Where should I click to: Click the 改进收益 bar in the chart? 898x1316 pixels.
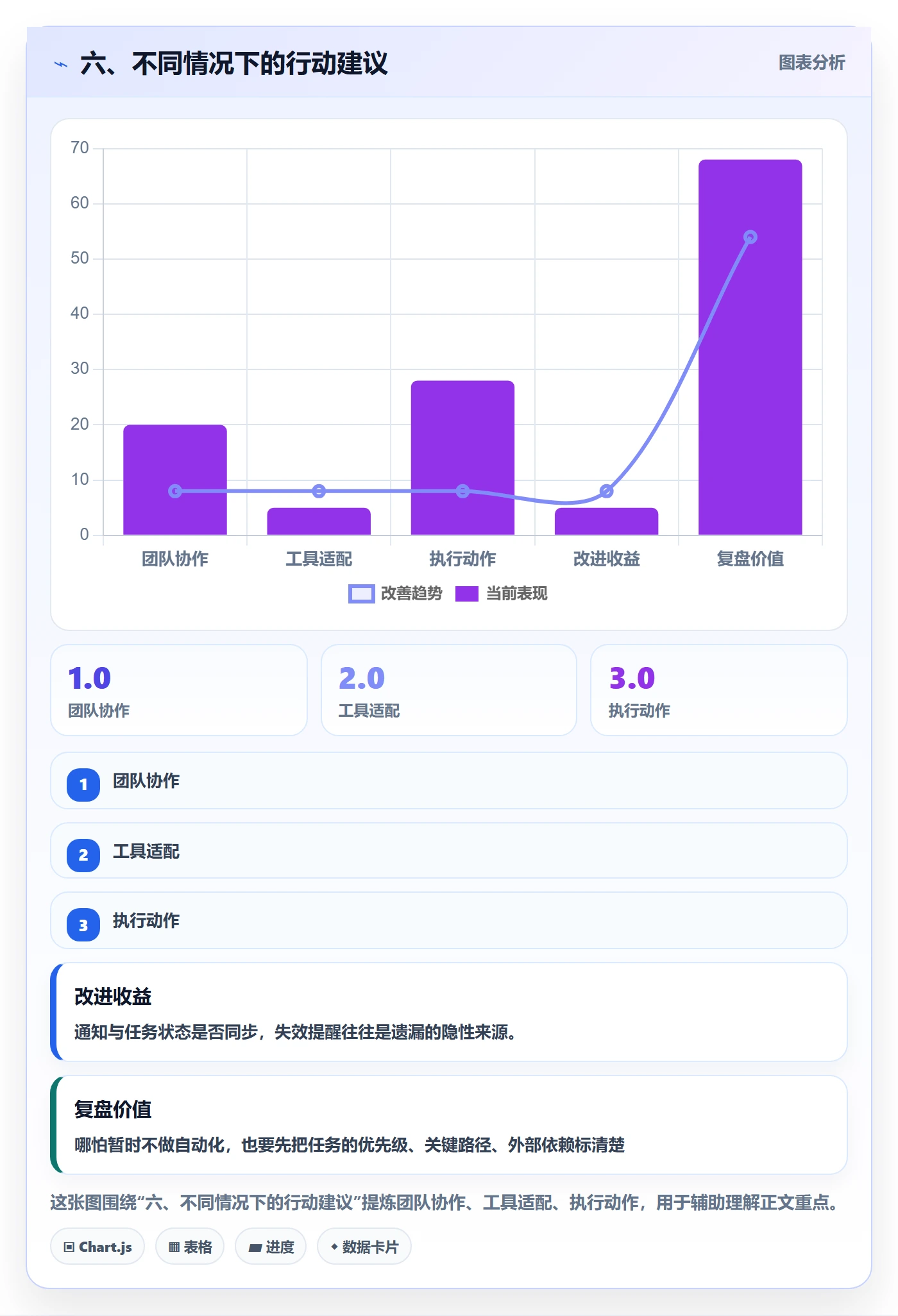(606, 521)
